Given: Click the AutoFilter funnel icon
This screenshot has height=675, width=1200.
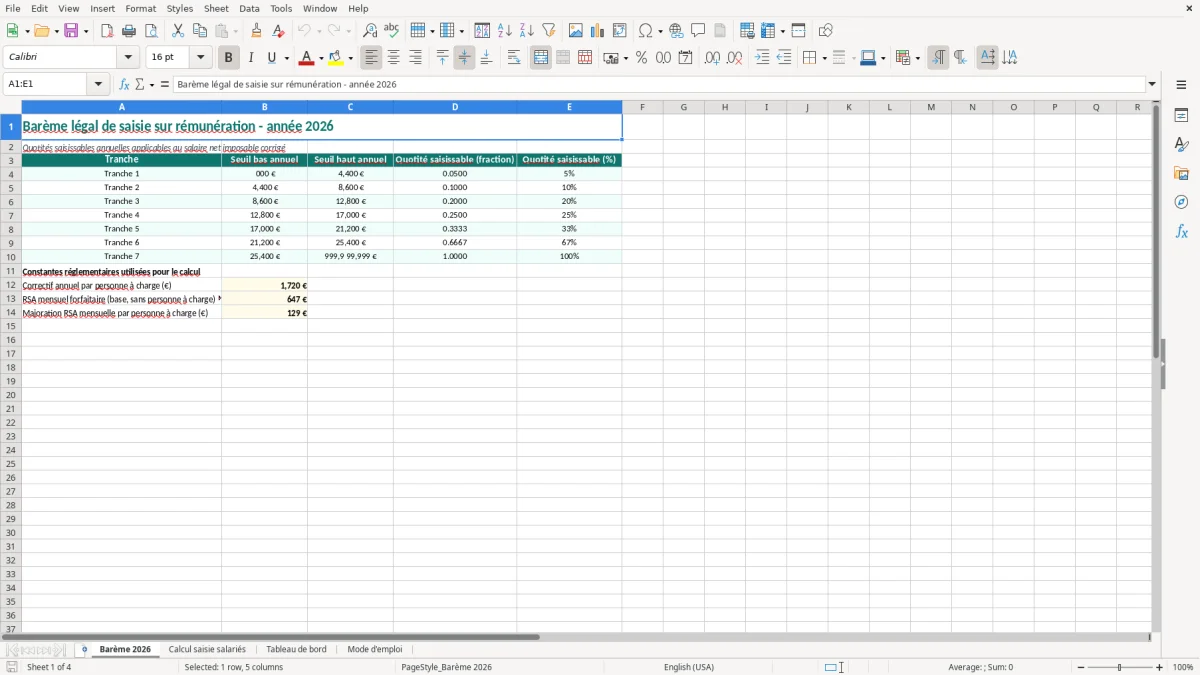Looking at the screenshot, I should tap(548, 31).
